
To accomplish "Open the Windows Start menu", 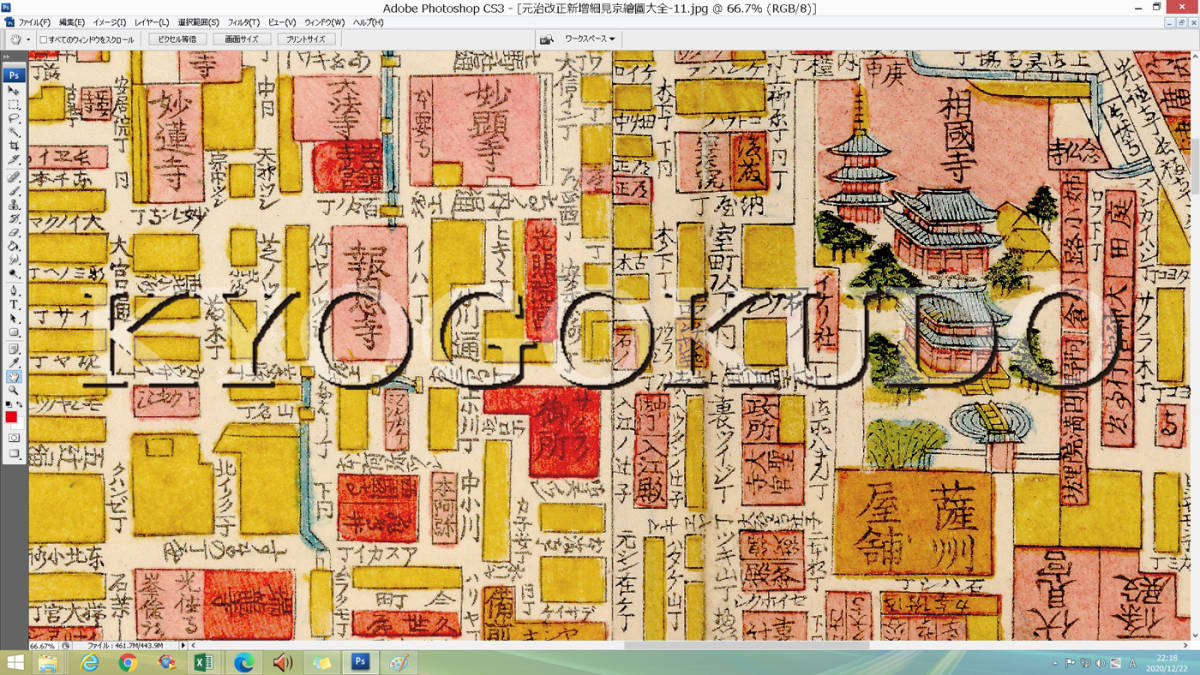I will (x=16, y=663).
